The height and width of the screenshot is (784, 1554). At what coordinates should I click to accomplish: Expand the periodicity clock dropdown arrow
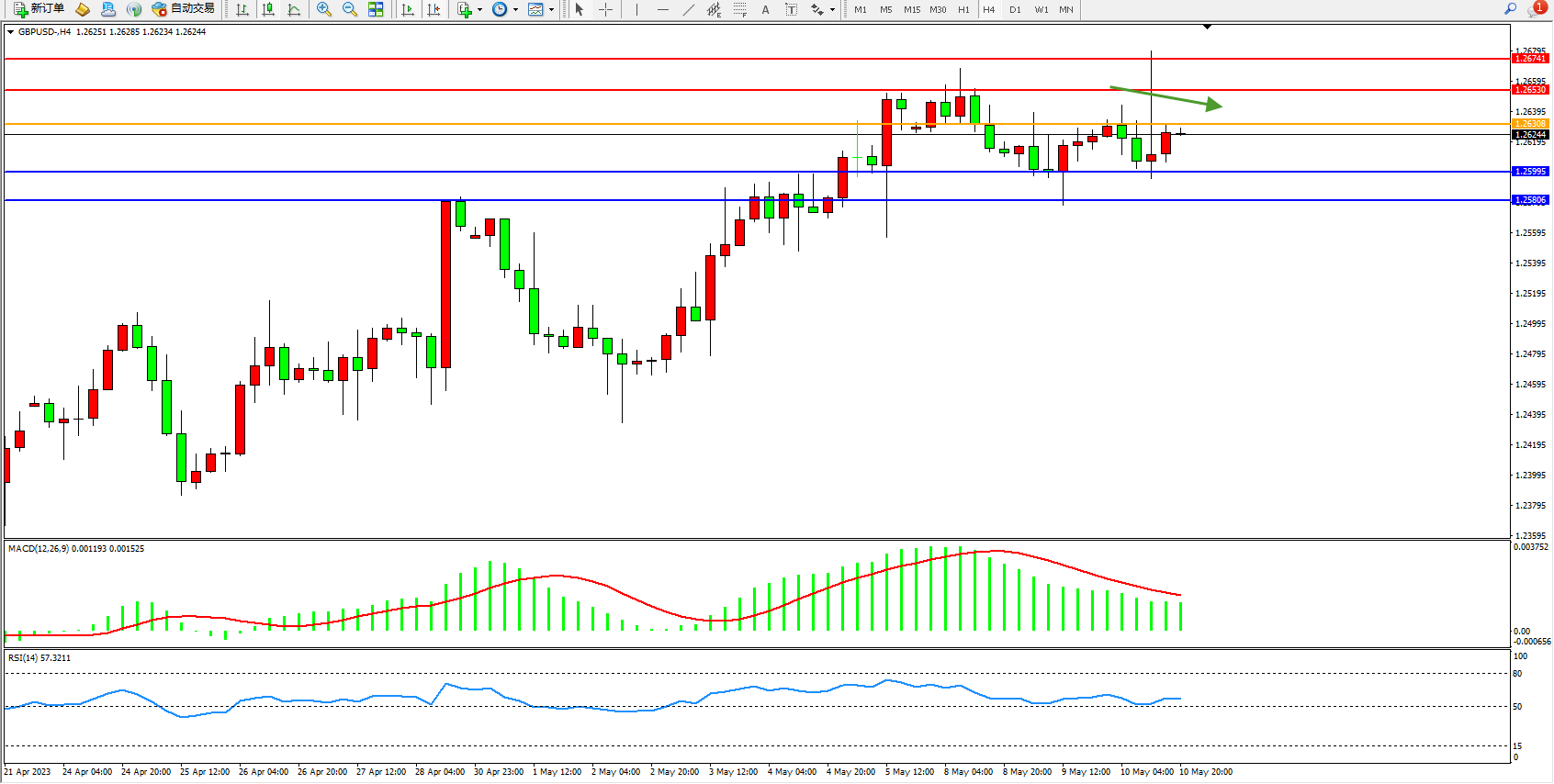point(515,10)
